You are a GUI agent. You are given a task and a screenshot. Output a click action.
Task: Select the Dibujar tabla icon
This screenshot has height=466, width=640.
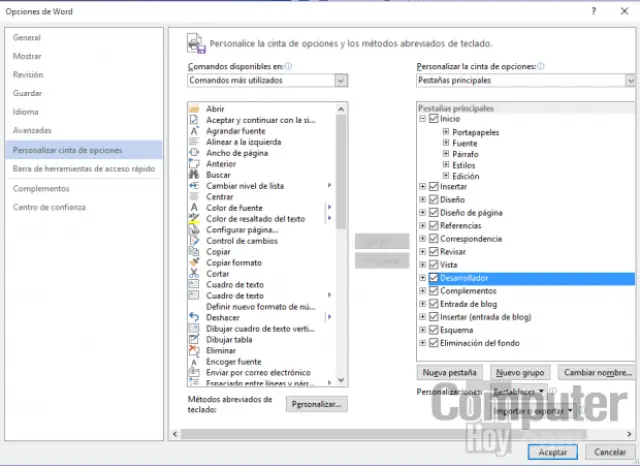pyautogui.click(x=193, y=339)
